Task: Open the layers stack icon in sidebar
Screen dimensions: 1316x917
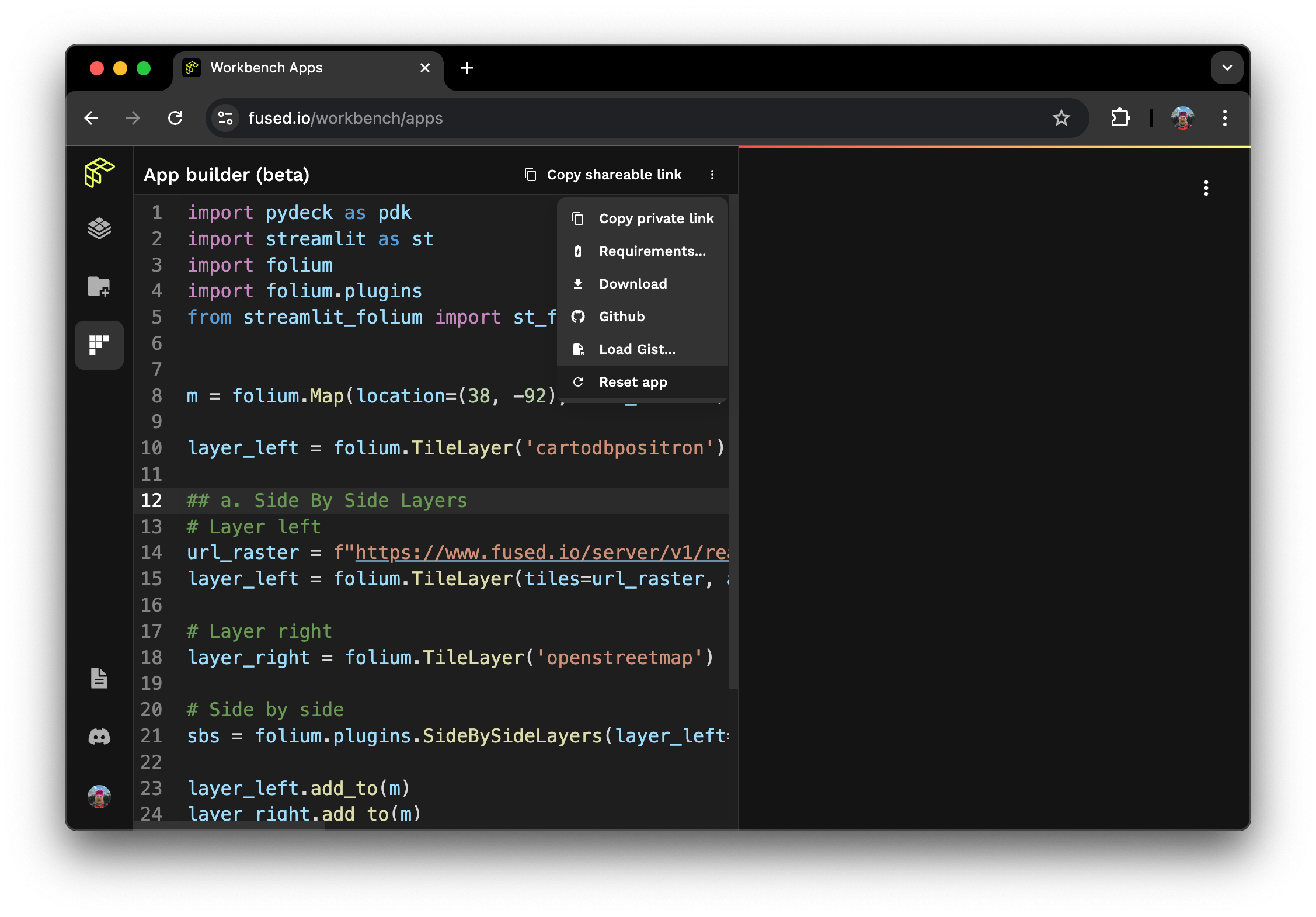Action: (99, 228)
